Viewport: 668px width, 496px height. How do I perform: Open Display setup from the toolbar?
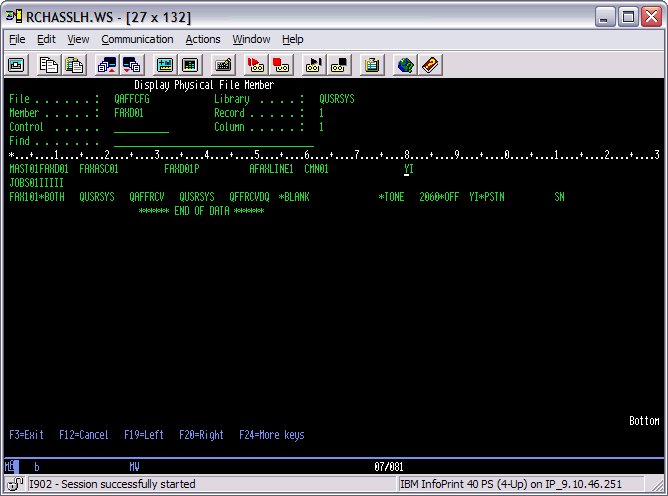[x=164, y=65]
